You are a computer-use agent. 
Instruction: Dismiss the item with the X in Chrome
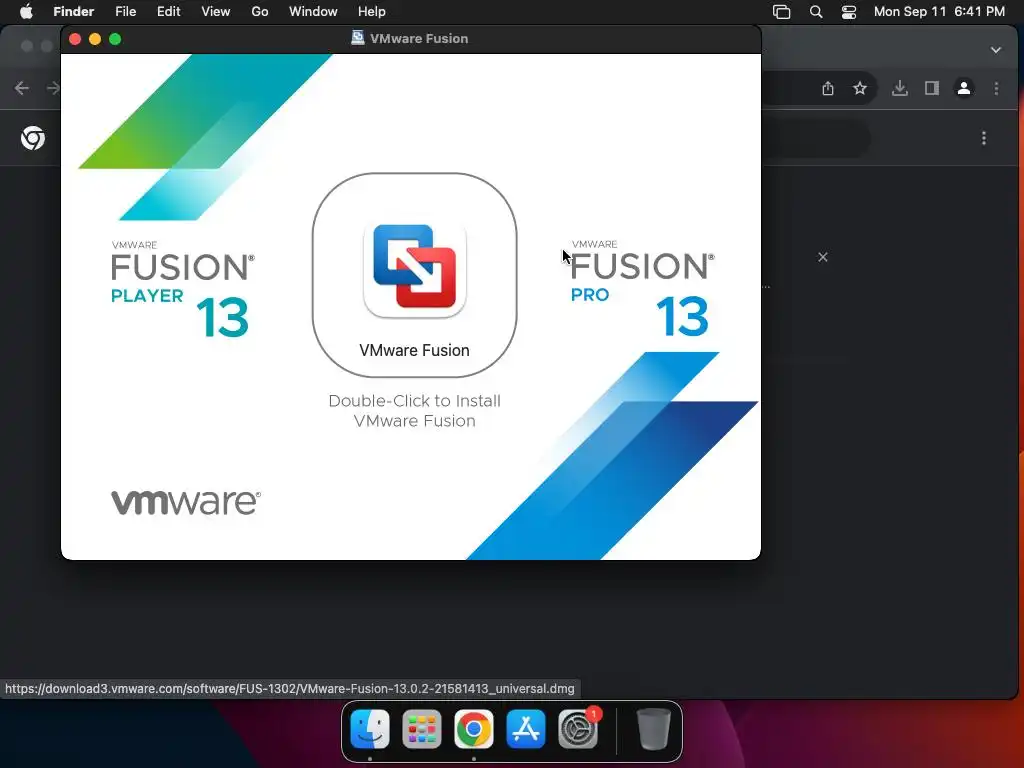[823, 257]
